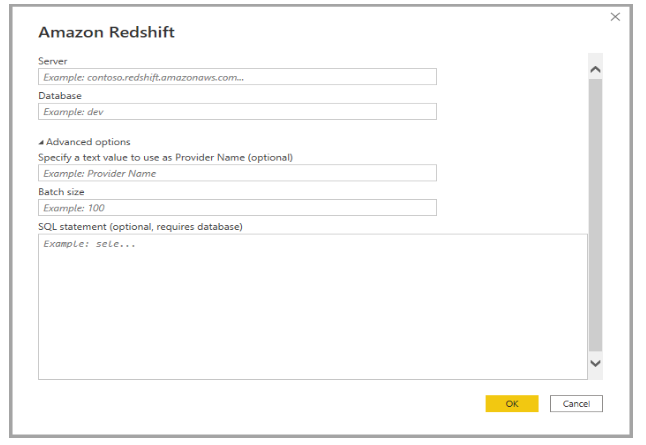Click the Database label above its field
The height and width of the screenshot is (445, 646).
click(60, 96)
